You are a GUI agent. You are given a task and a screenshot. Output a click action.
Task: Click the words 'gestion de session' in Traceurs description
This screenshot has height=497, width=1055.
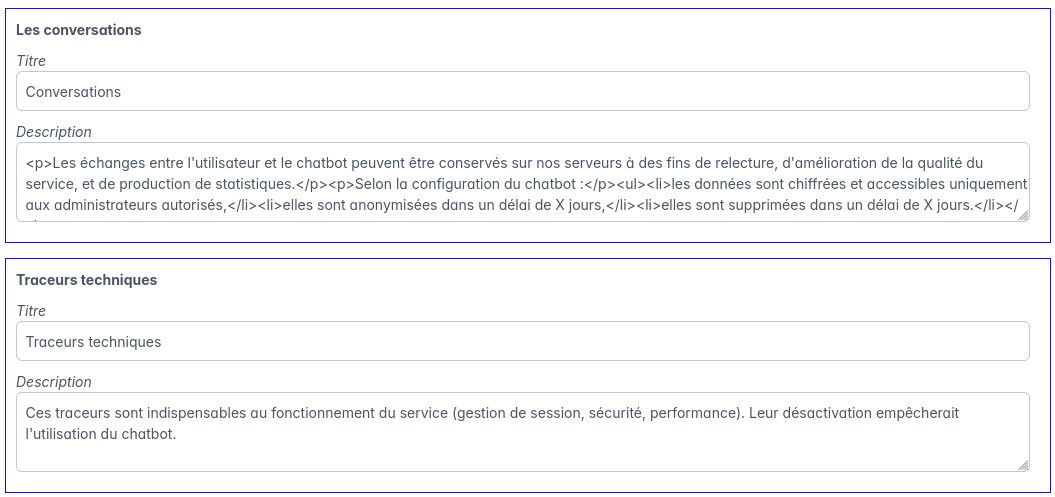click(514, 413)
